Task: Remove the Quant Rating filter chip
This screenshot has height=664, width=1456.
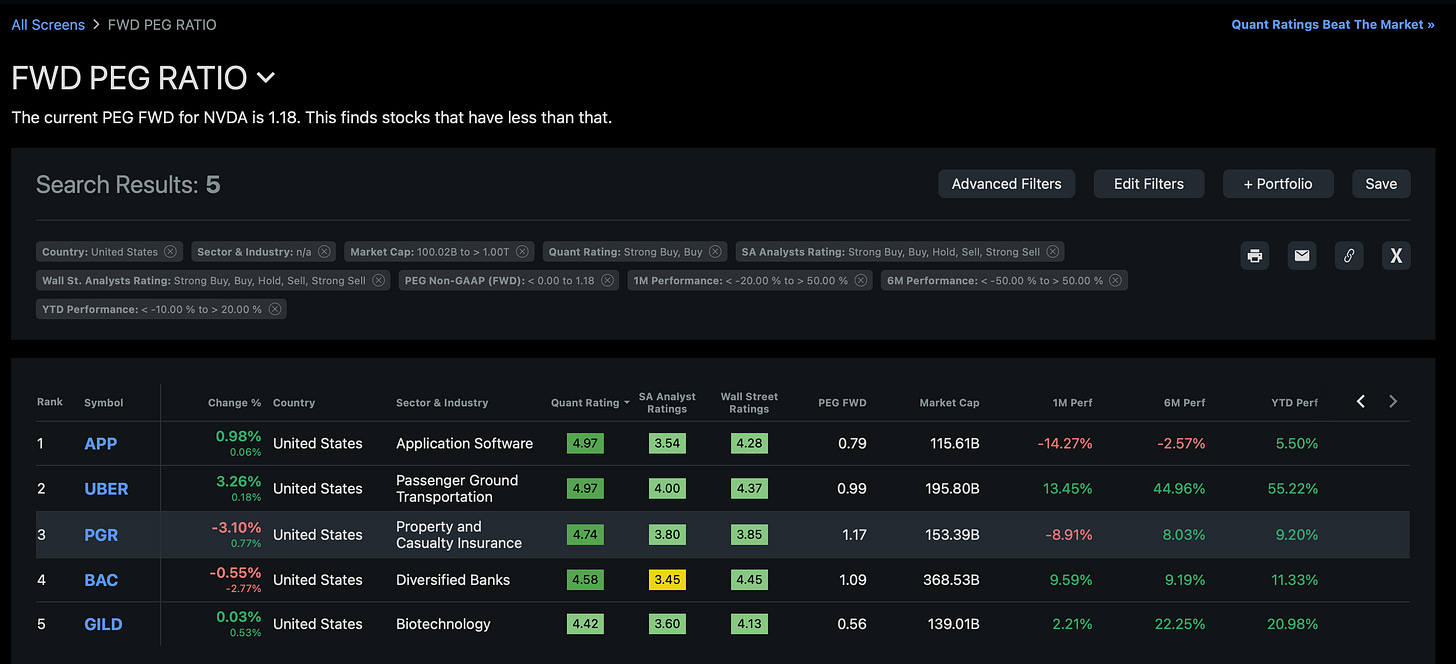Action: tap(717, 252)
